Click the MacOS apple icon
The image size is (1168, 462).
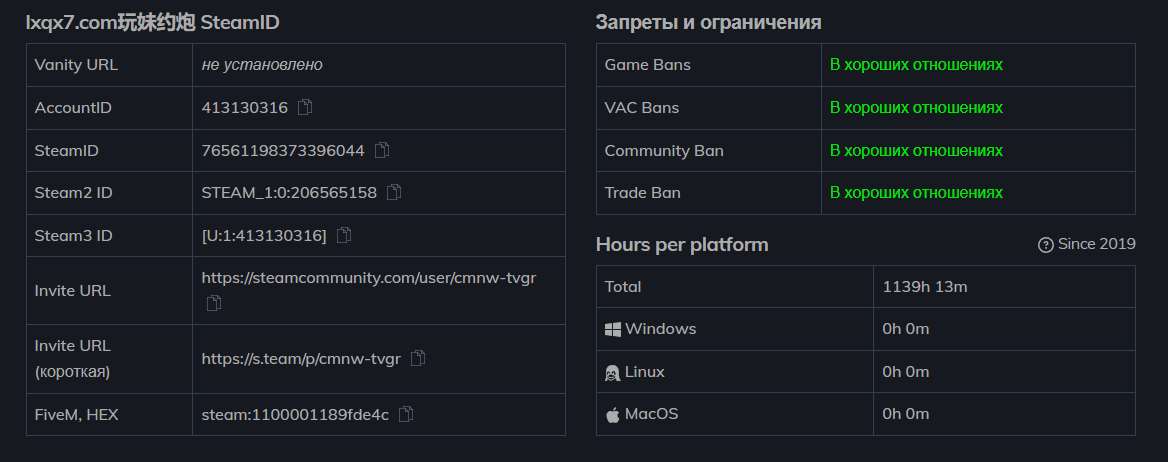613,414
